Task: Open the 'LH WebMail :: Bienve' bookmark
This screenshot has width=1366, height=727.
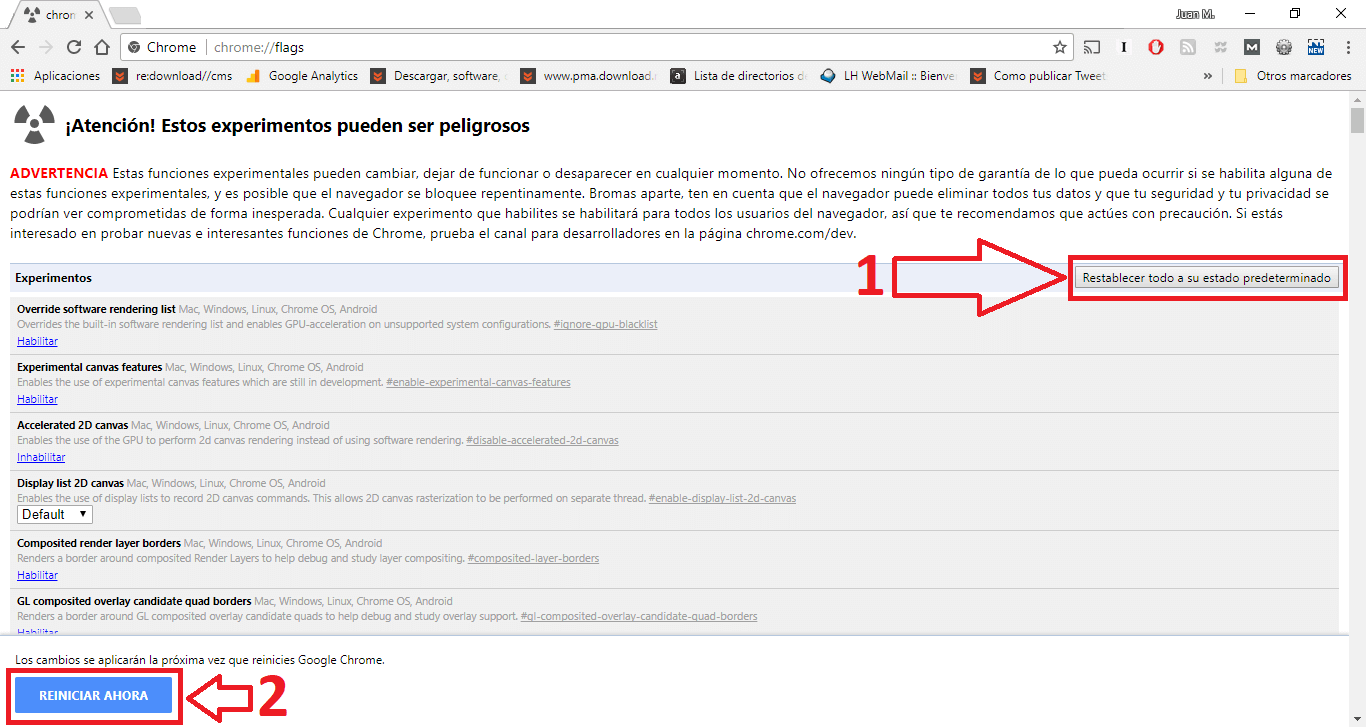Action: click(x=889, y=76)
